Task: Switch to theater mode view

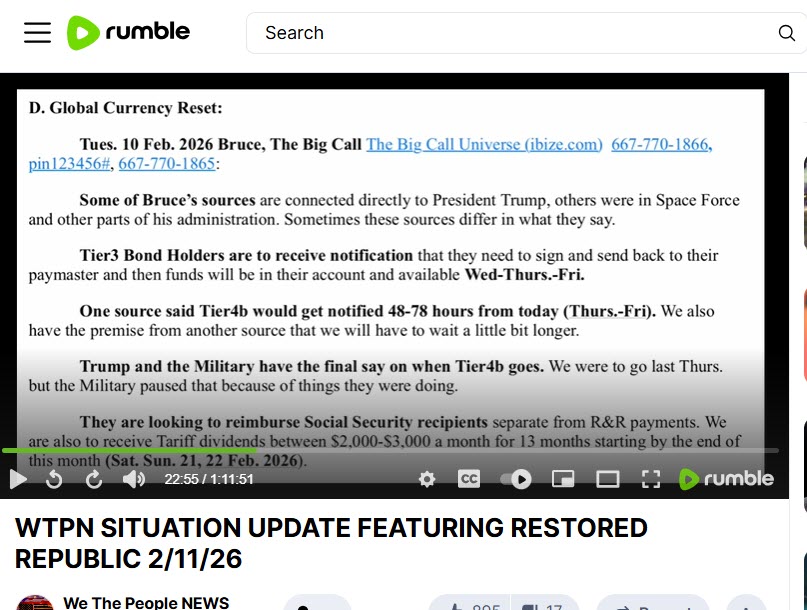Action: (x=608, y=479)
